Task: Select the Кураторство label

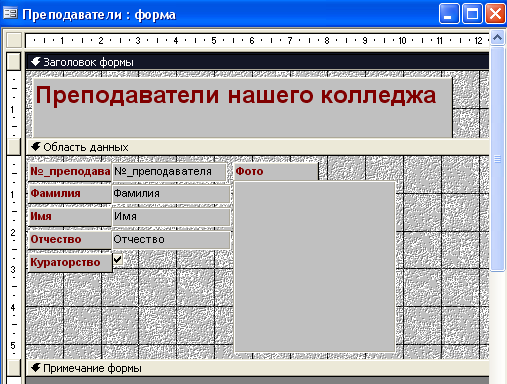Action: pos(70,263)
